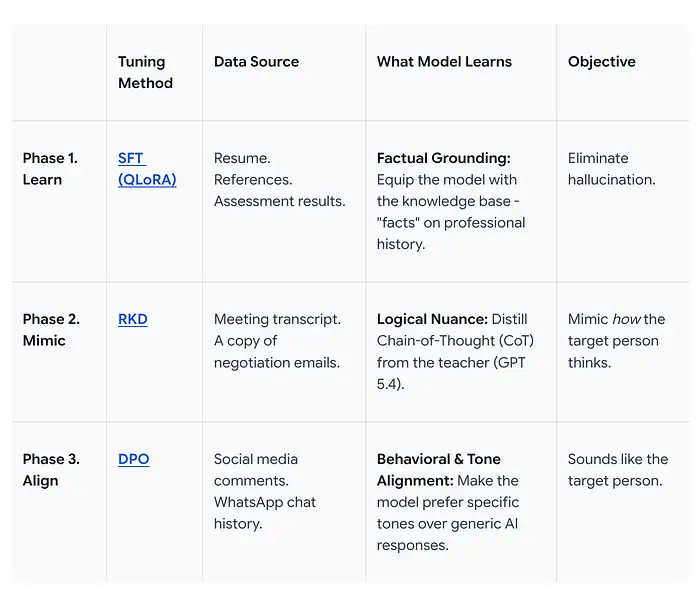Open the SFT (QLoRA) link
Screen dimensions: 700x596
146,169
